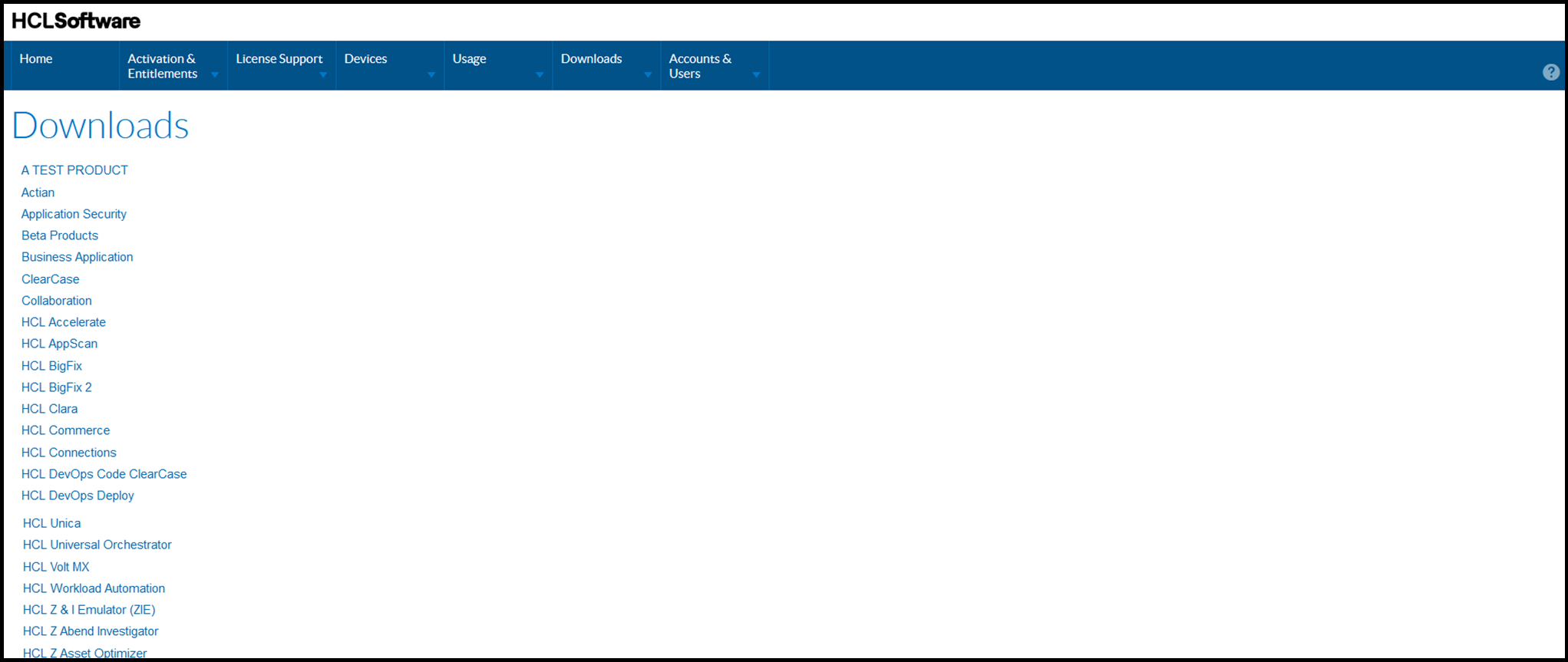Image resolution: width=1568 pixels, height=662 pixels.
Task: Select the HCL Universal Orchestrator link
Action: tap(97, 545)
